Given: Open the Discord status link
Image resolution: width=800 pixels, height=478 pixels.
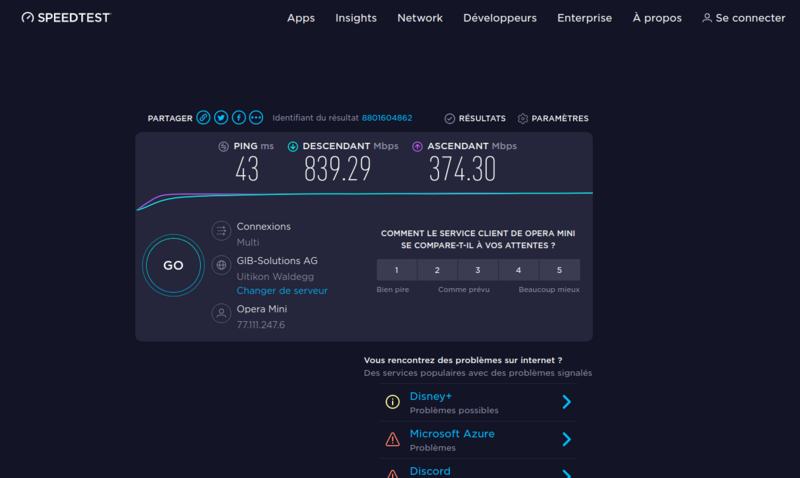Looking at the screenshot, I should (x=430, y=471).
